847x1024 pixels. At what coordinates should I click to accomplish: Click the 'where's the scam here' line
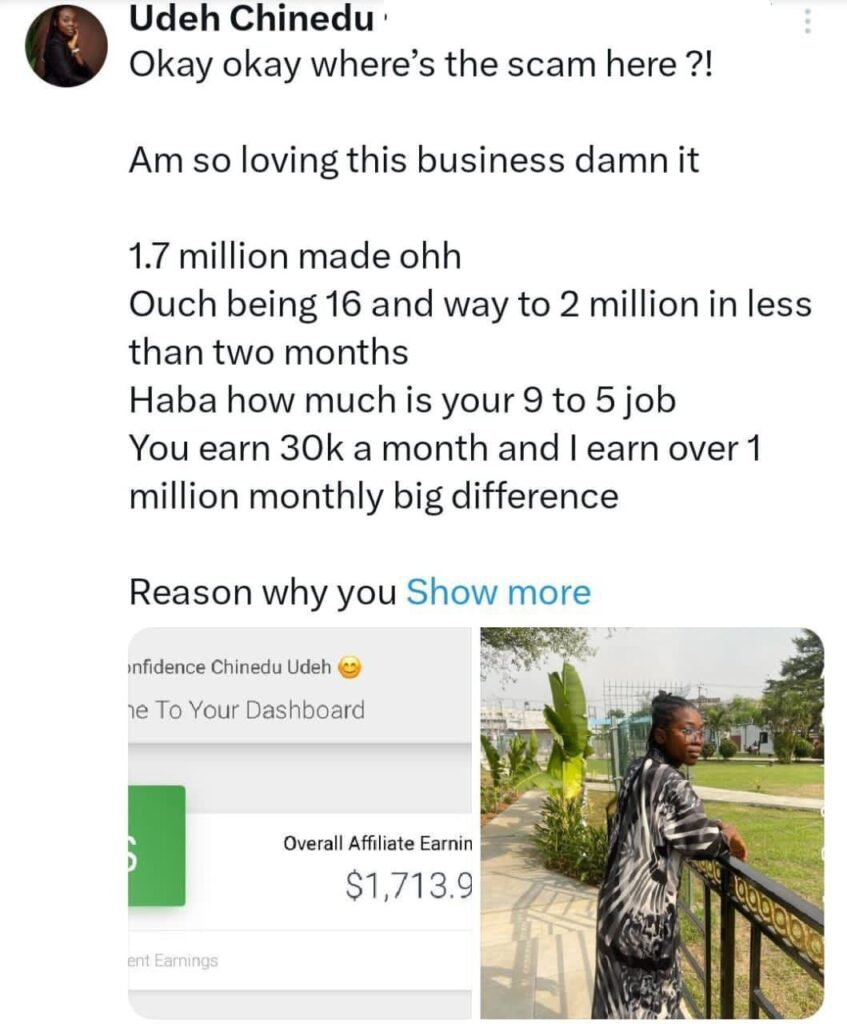point(422,67)
